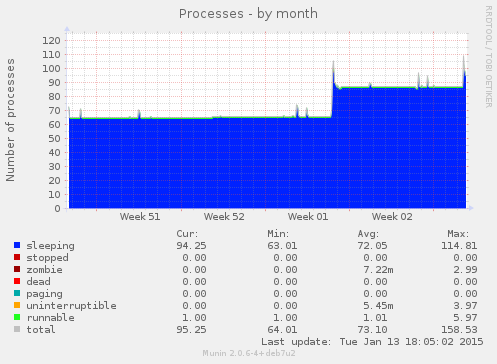This screenshot has height=364, width=497.
Task: Click the step spike at Week 01 end
Action: click(333, 73)
